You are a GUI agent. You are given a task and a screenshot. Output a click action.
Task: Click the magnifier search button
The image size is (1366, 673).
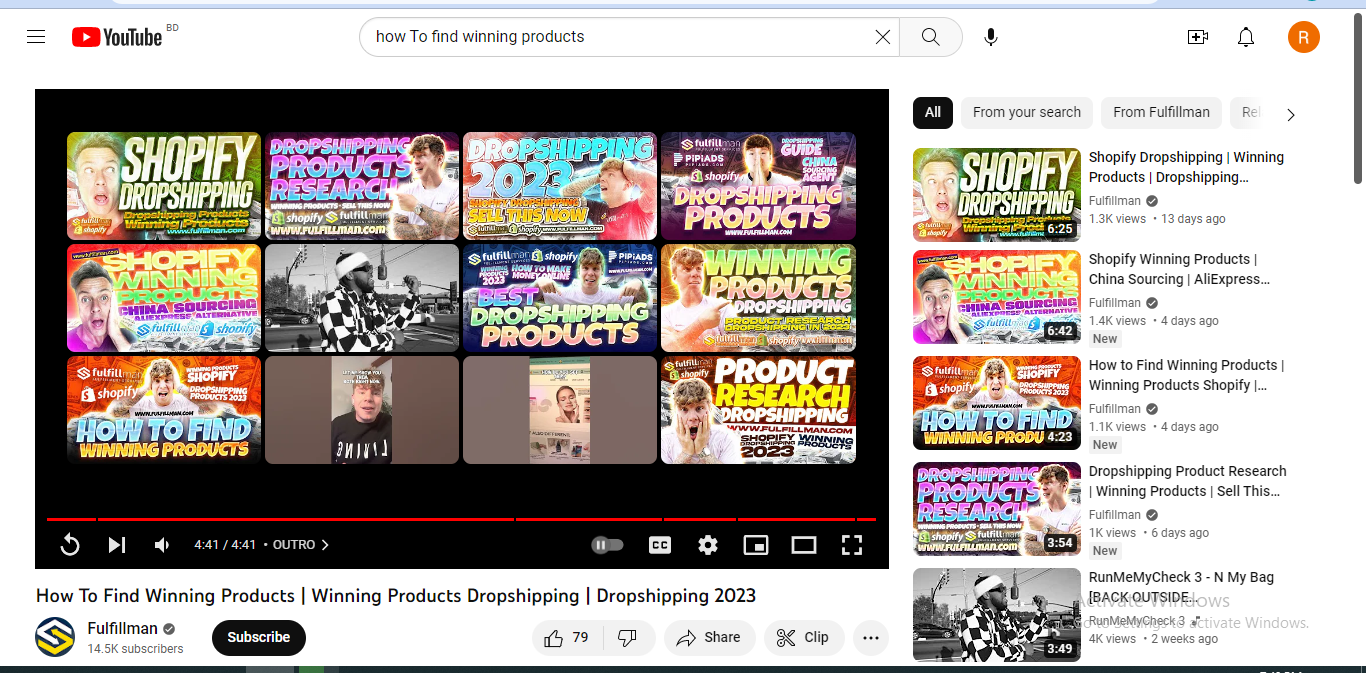(x=930, y=37)
